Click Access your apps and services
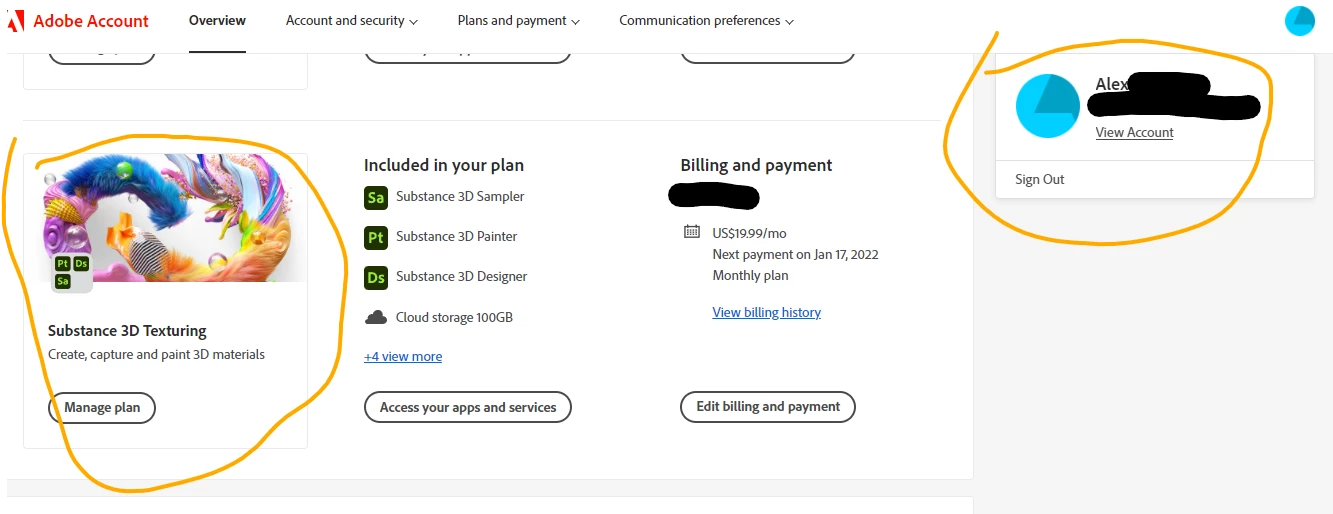Image resolution: width=1333 pixels, height=514 pixels. 468,407
